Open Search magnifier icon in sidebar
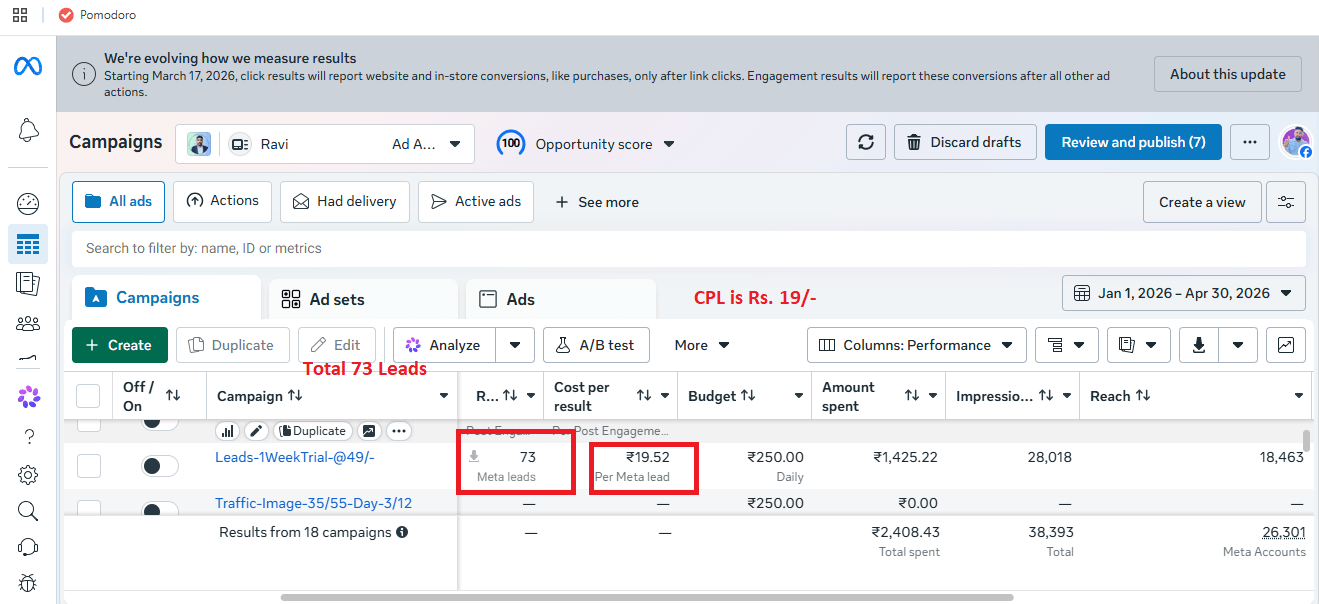The height and width of the screenshot is (604, 1319). tap(28, 511)
